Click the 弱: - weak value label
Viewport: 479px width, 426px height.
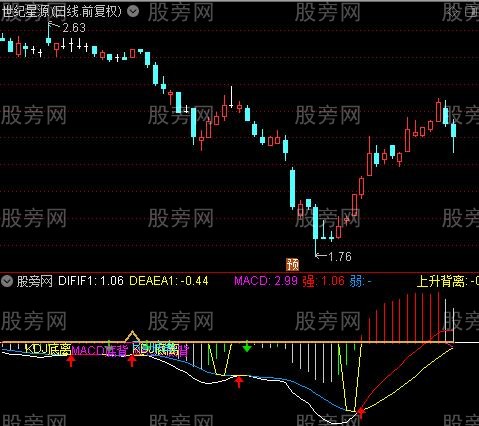(360, 281)
